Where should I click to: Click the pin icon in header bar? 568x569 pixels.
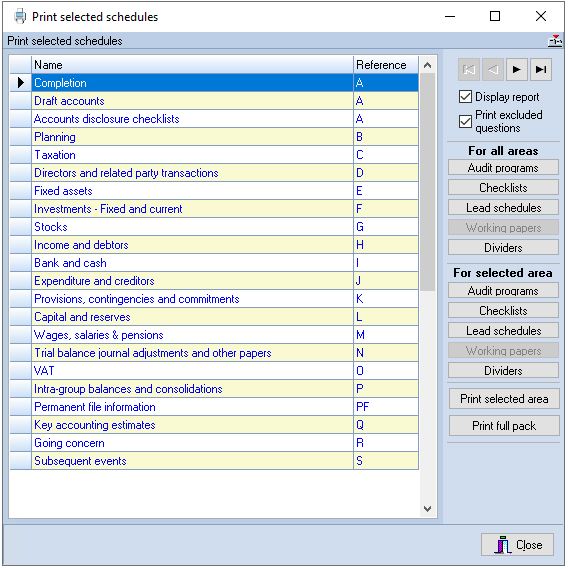click(x=555, y=41)
